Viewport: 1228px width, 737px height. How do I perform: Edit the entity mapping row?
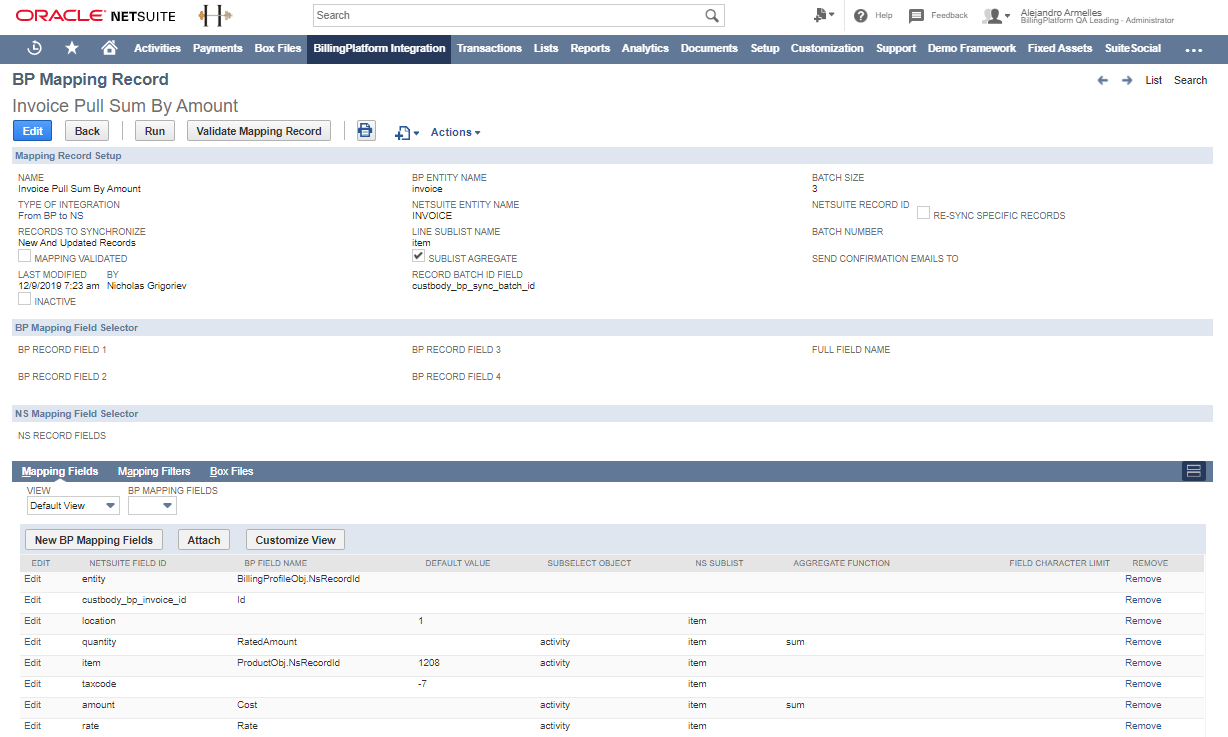[33, 579]
